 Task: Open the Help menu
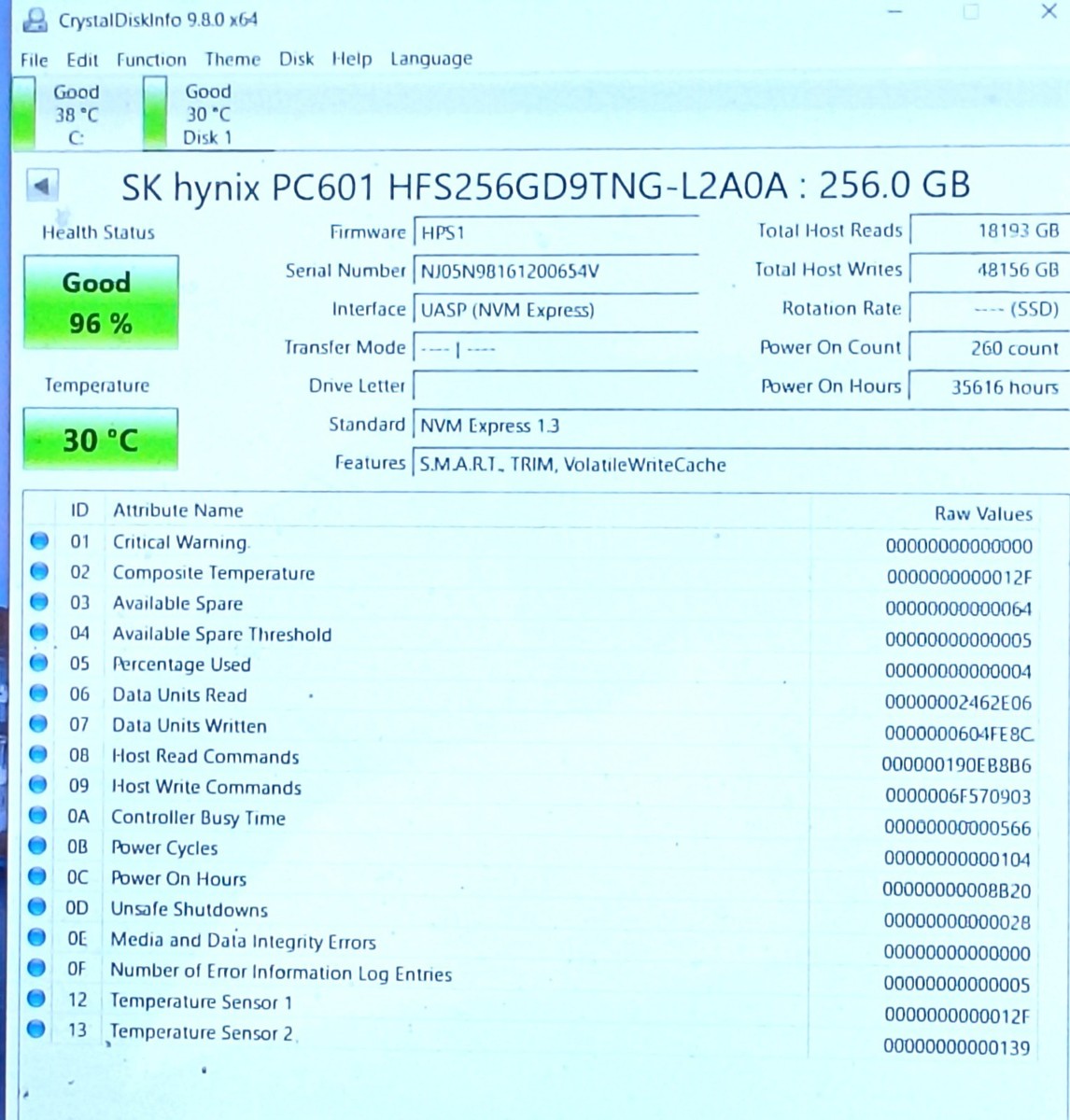tap(351, 59)
